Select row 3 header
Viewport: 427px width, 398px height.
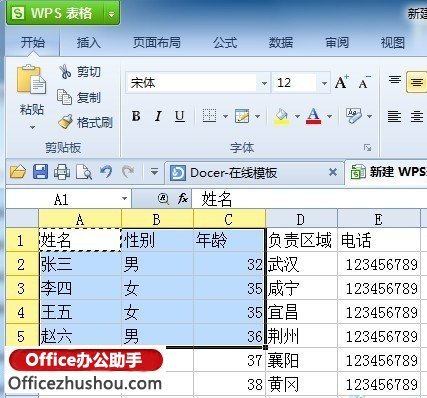[x=22, y=288]
